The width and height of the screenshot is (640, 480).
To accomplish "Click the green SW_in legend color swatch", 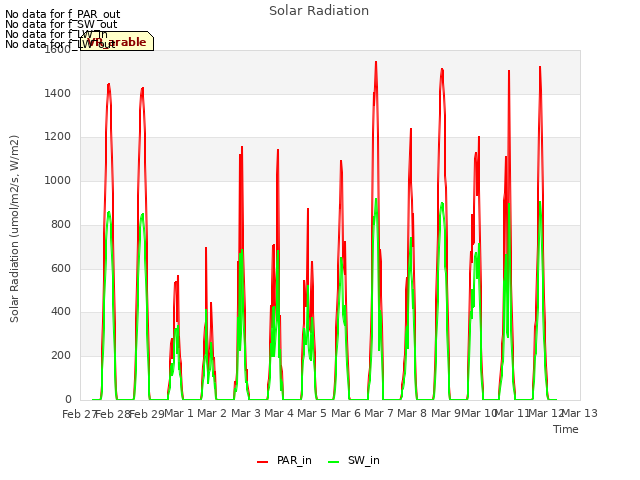I will pos(333,462).
